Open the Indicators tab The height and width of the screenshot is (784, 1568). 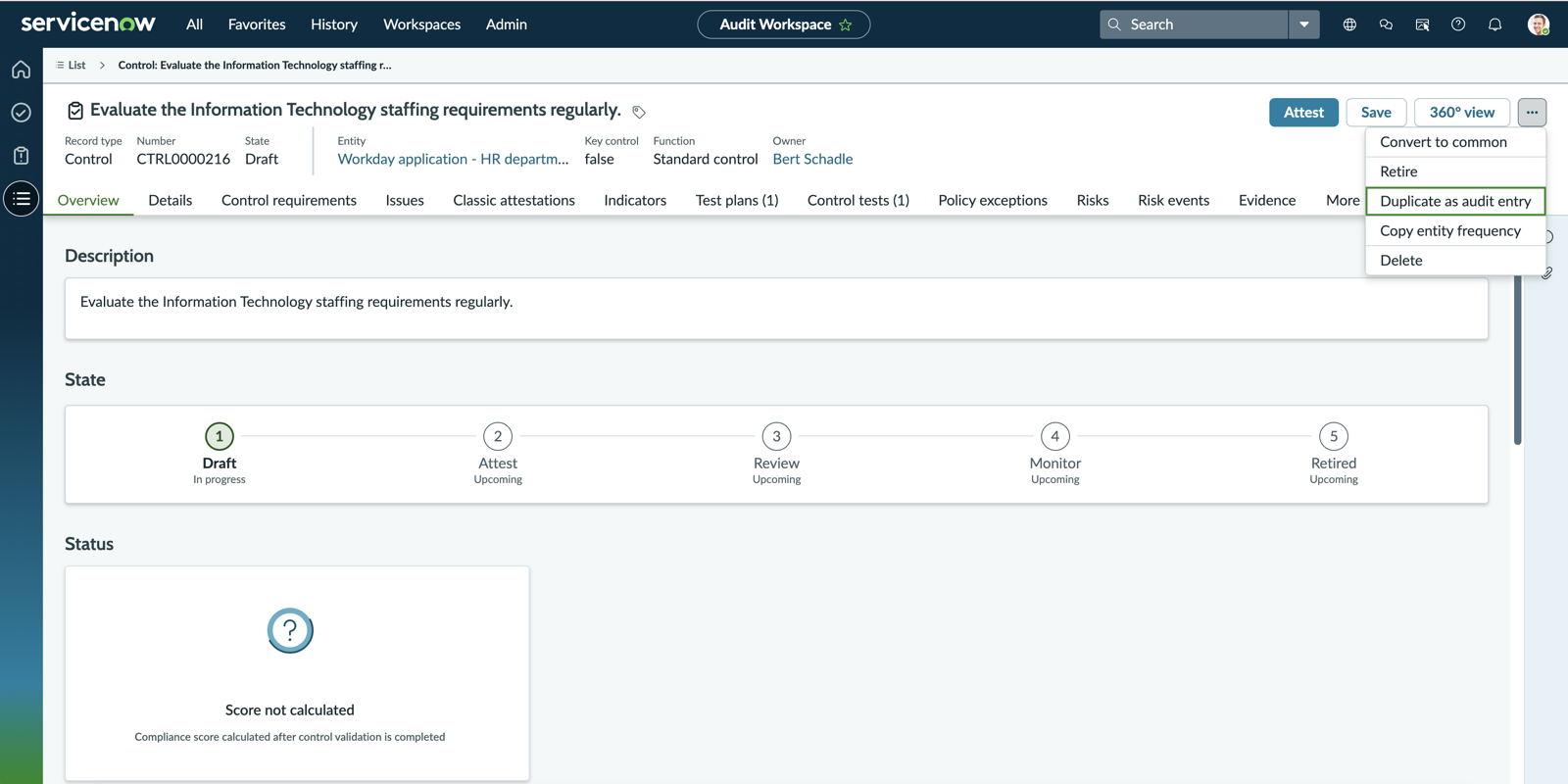[635, 200]
